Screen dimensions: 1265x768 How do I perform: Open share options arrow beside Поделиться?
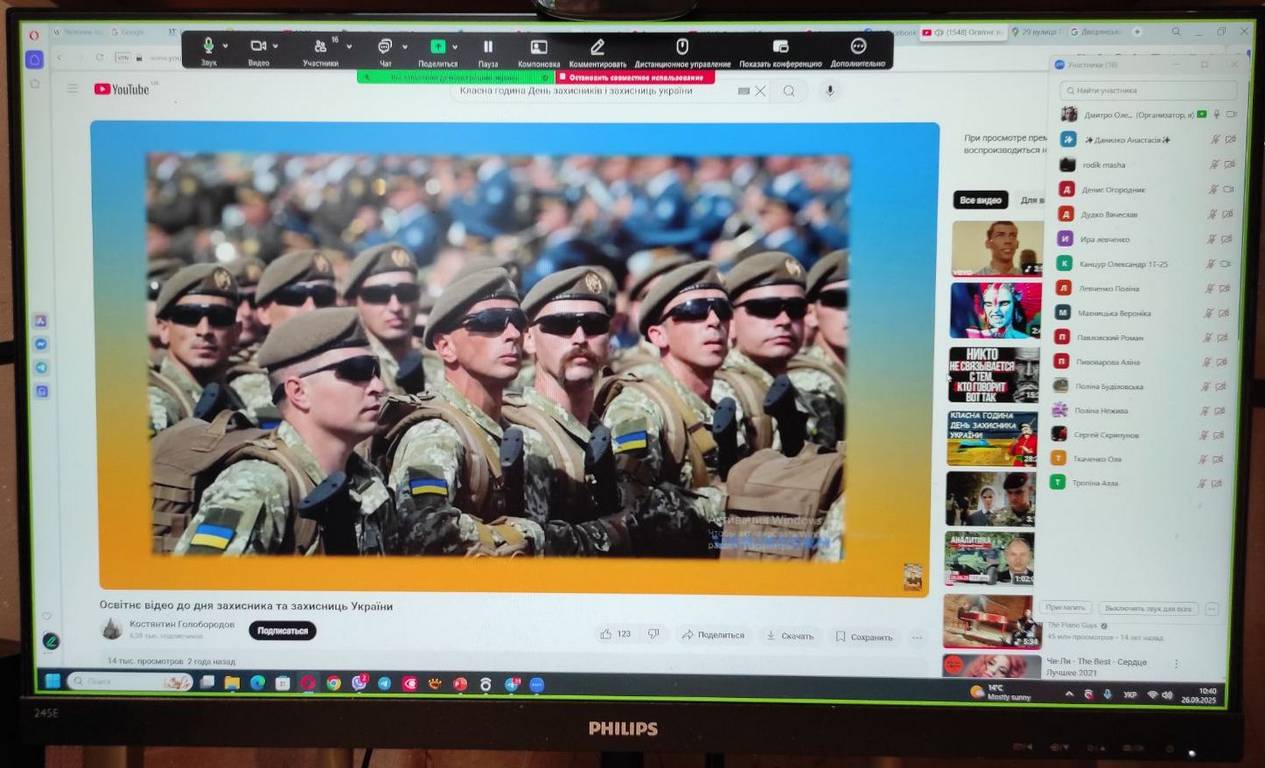[x=455, y=46]
